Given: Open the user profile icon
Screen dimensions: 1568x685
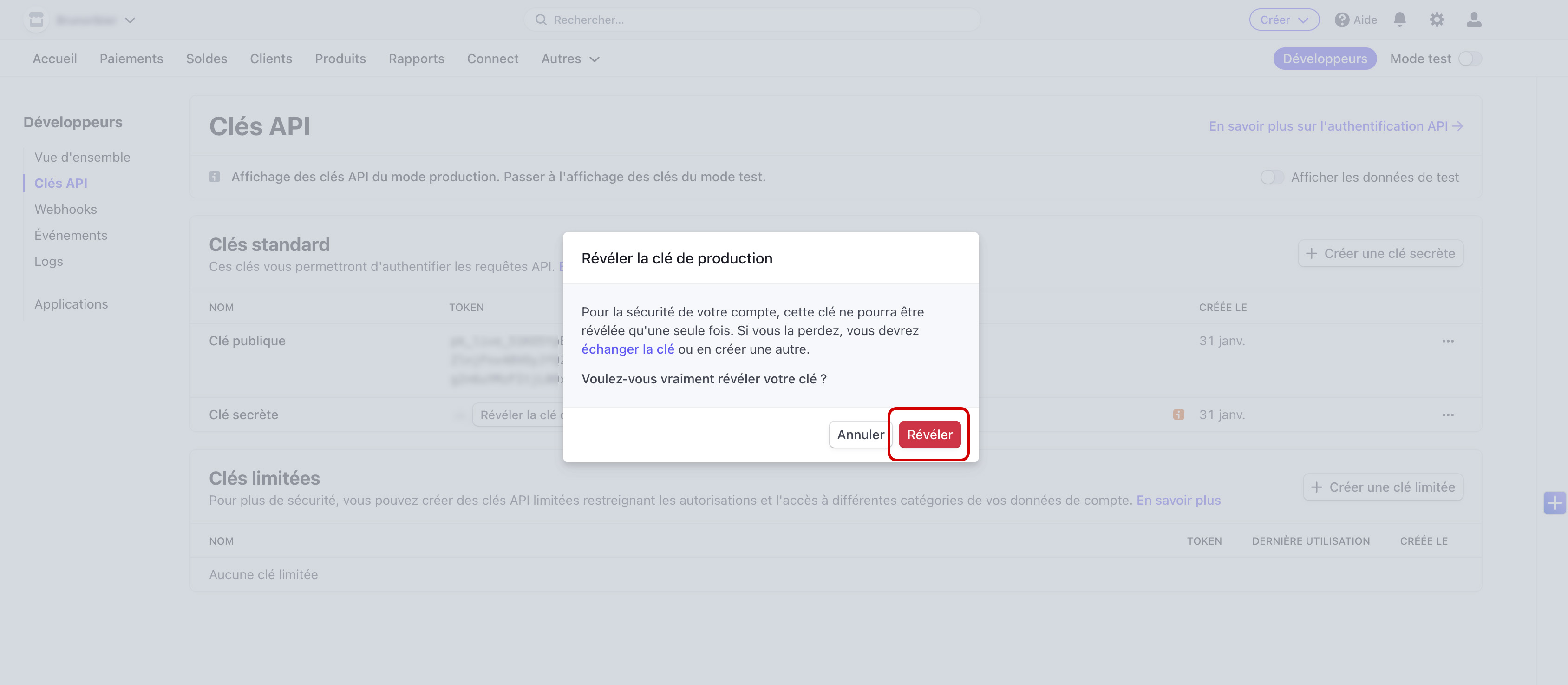Looking at the screenshot, I should click(1474, 20).
